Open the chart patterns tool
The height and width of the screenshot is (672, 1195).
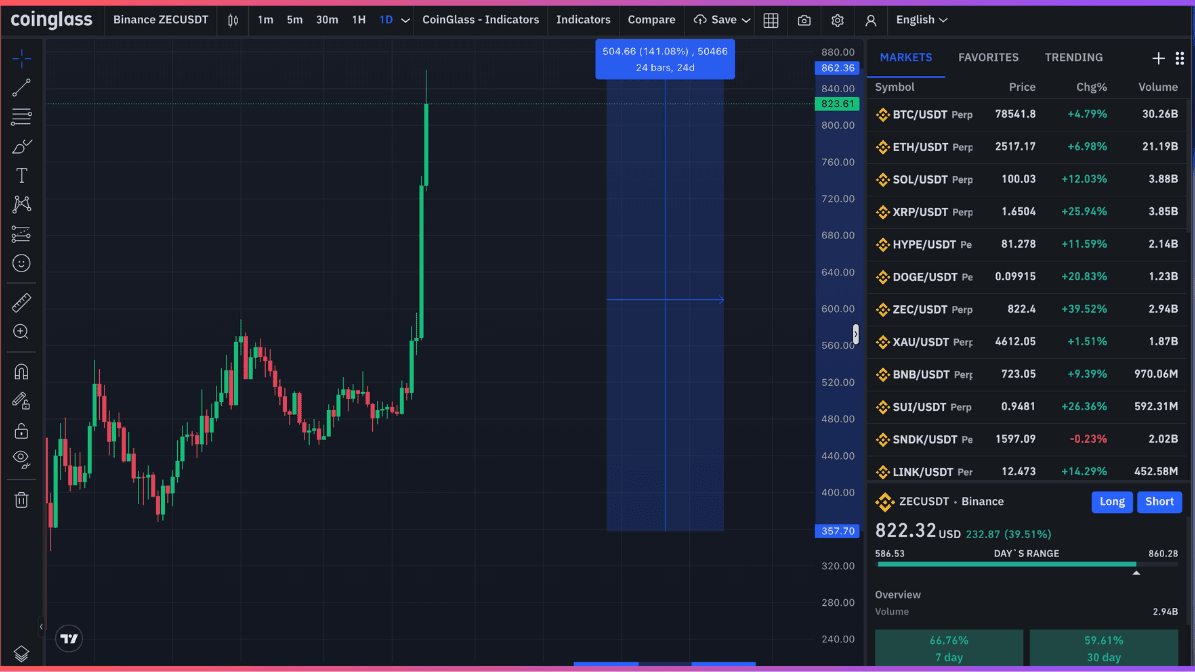pos(21,204)
